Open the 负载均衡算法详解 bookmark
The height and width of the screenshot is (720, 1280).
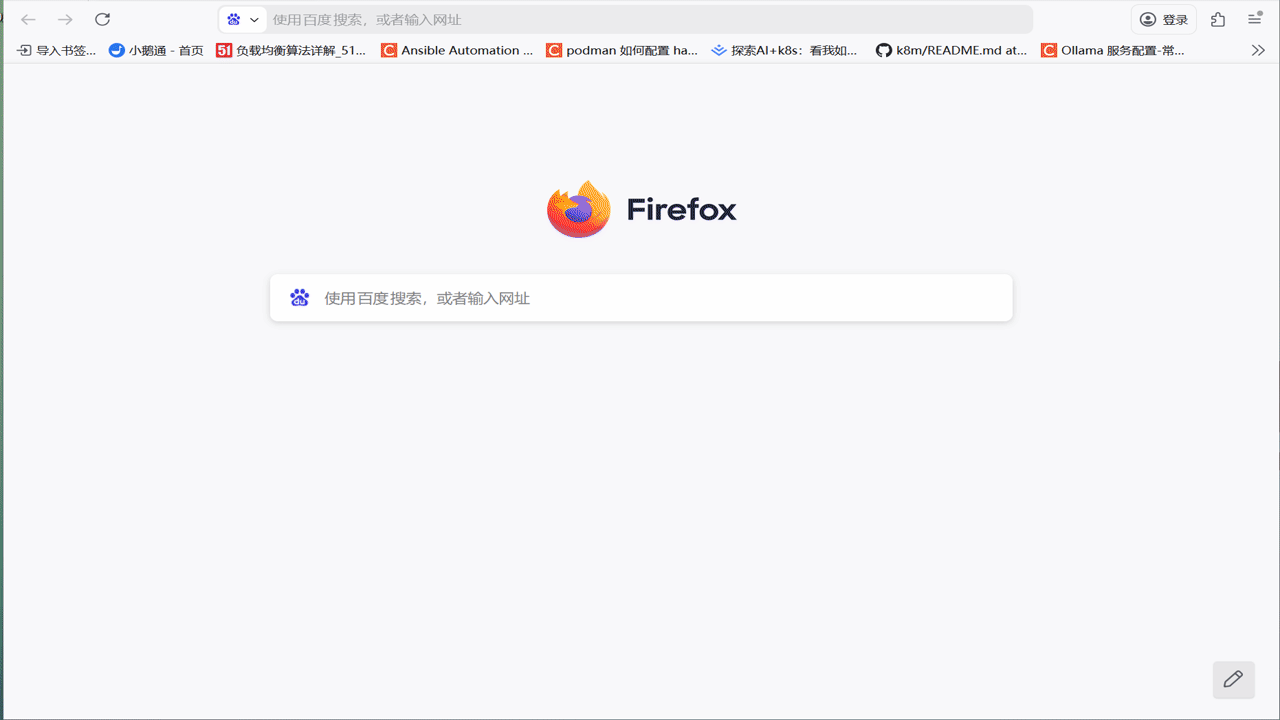click(291, 50)
